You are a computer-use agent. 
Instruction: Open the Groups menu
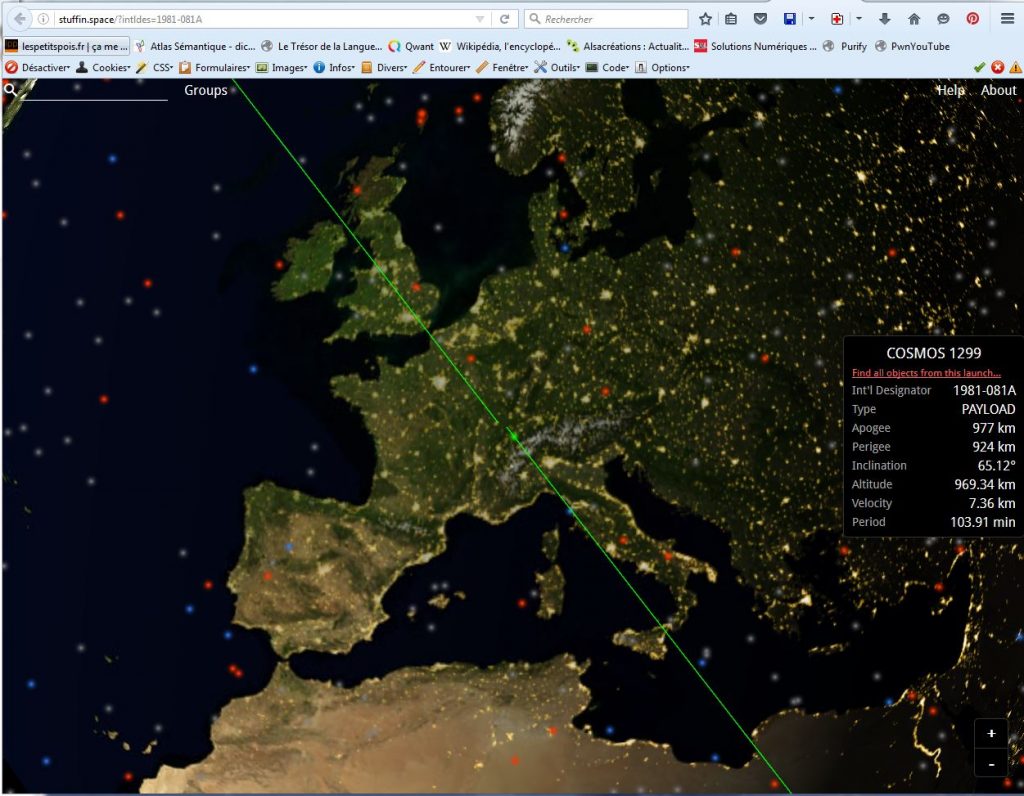[x=206, y=90]
